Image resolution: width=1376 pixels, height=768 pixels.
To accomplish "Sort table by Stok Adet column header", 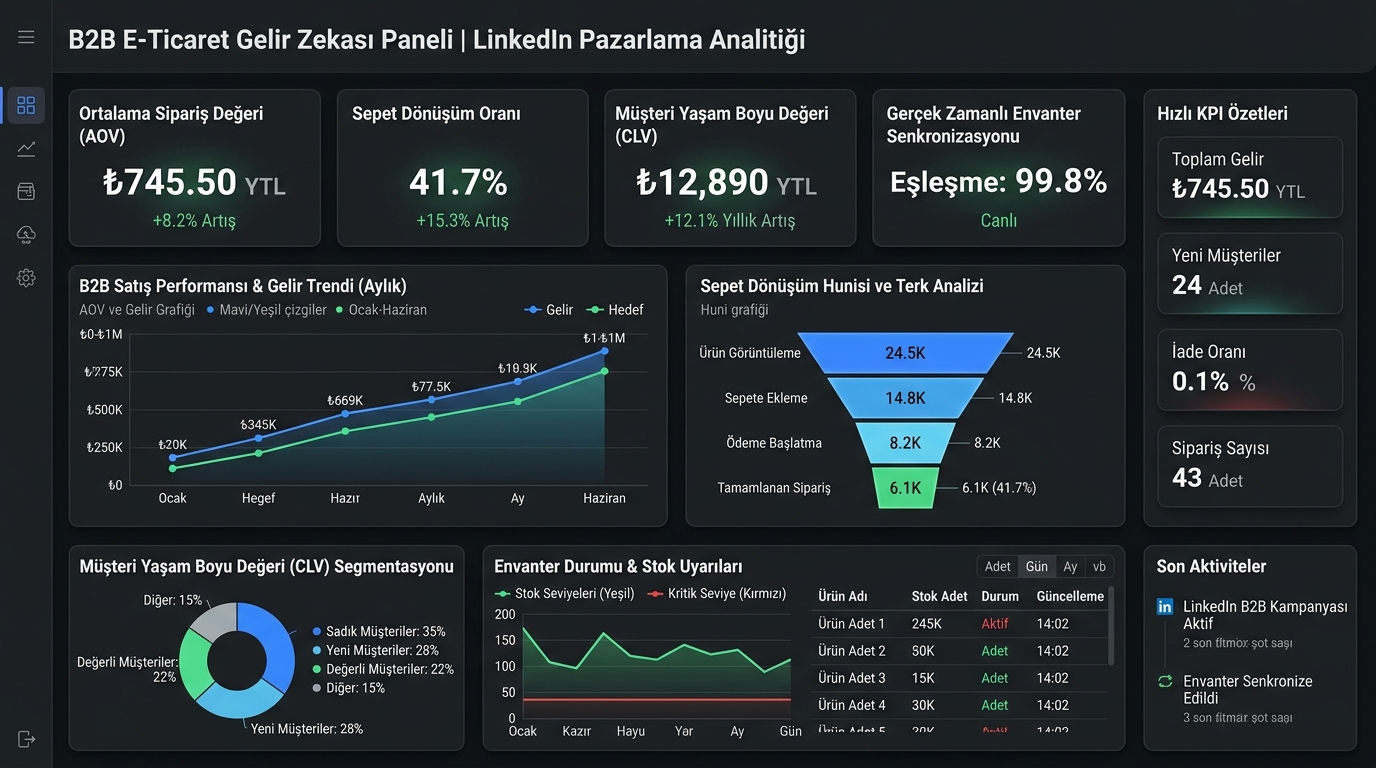I will (939, 596).
